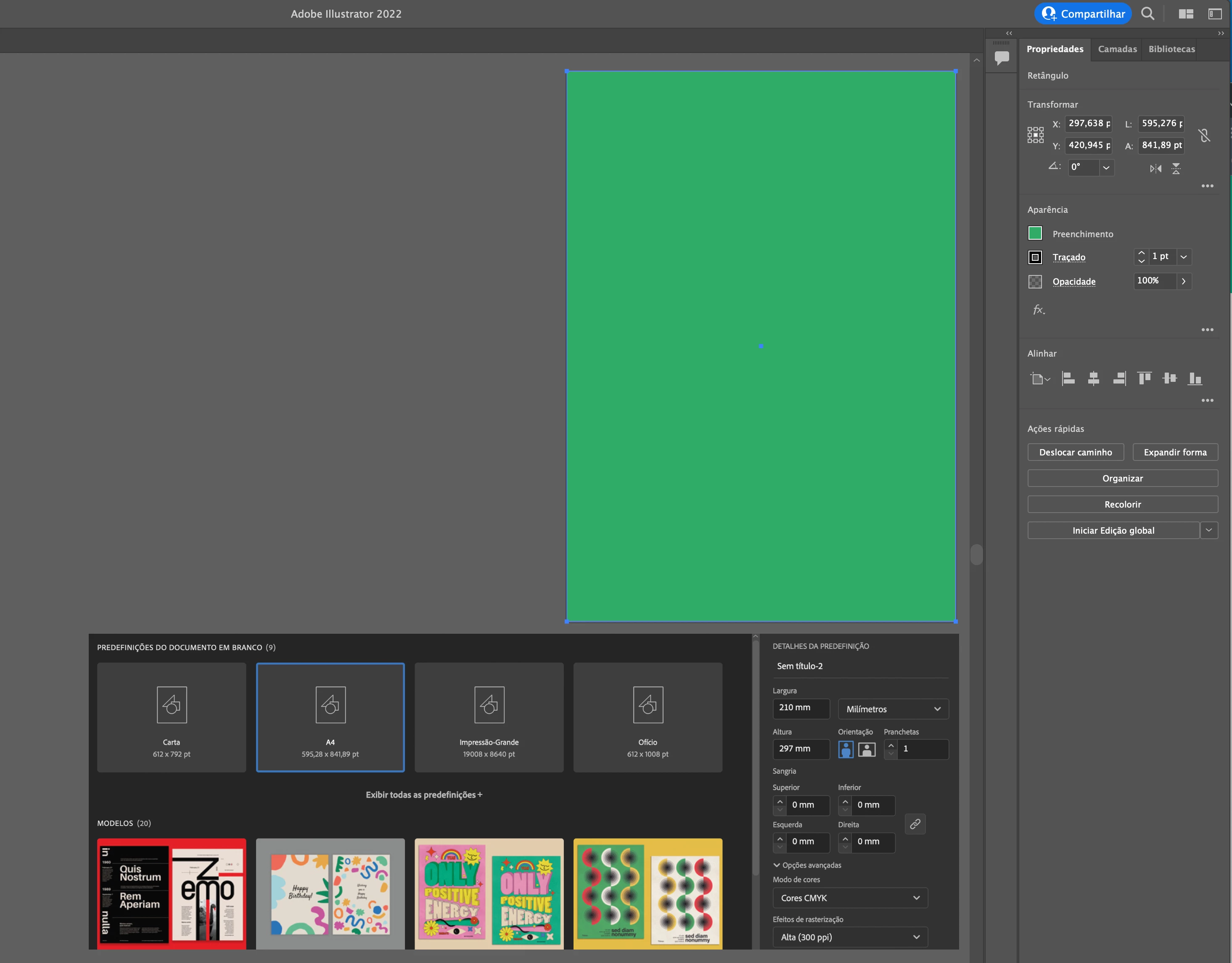This screenshot has width=1232, height=963.
Task: Open the Milímetros units dropdown
Action: [893, 709]
